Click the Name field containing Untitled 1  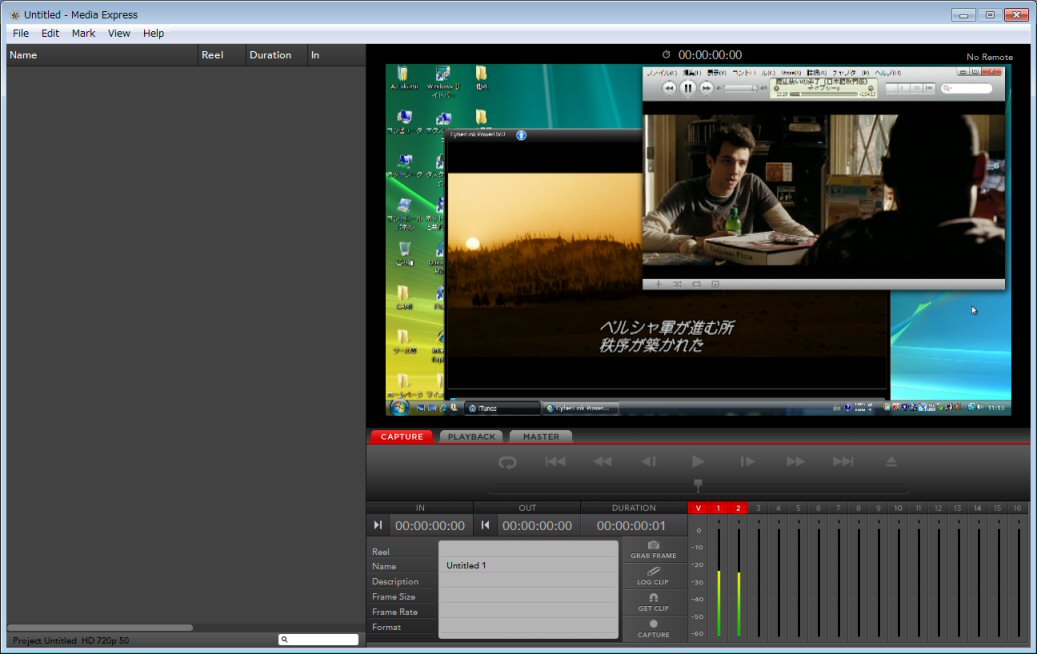coord(528,565)
